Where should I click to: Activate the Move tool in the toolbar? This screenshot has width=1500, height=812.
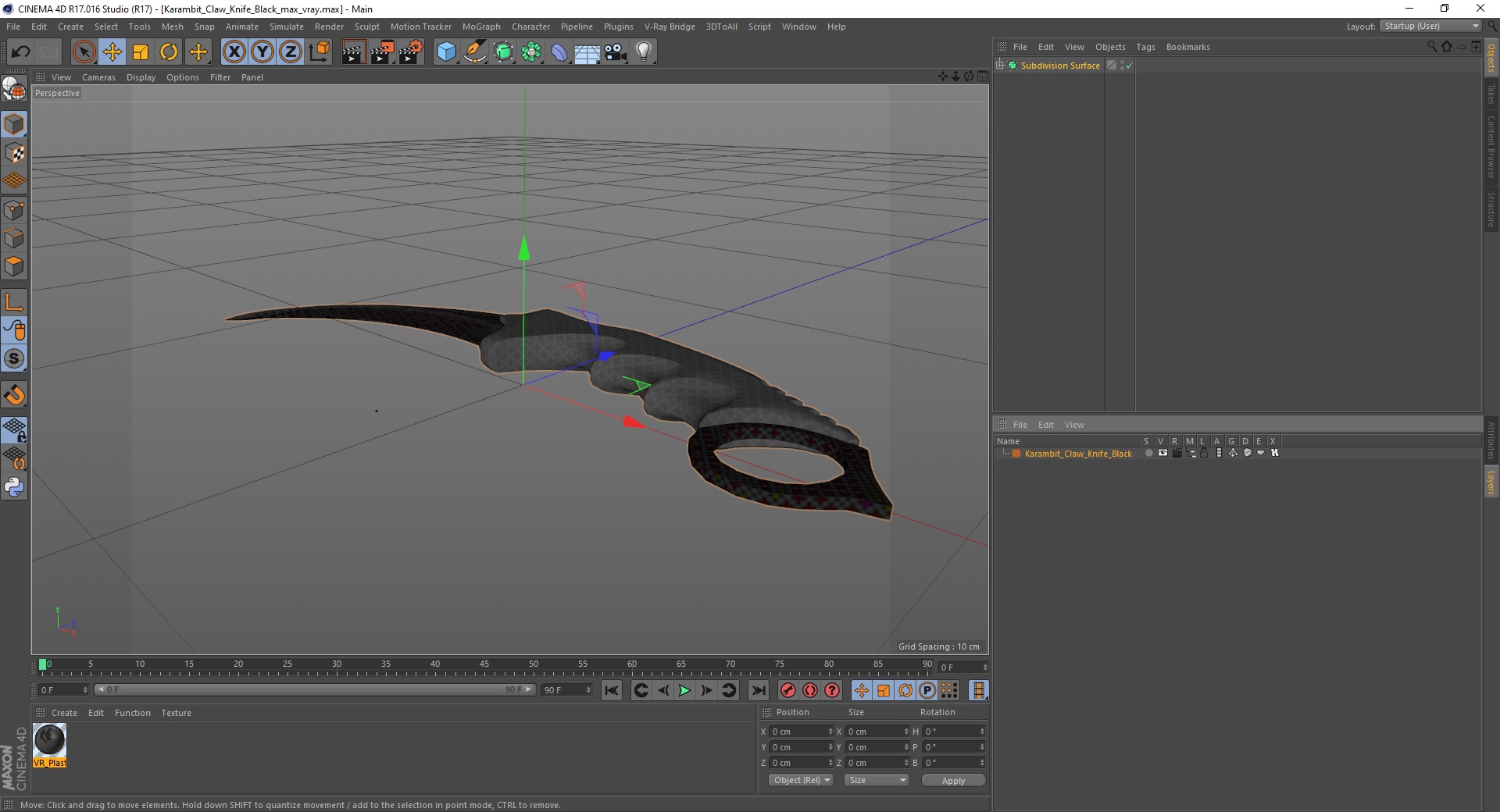pos(112,52)
